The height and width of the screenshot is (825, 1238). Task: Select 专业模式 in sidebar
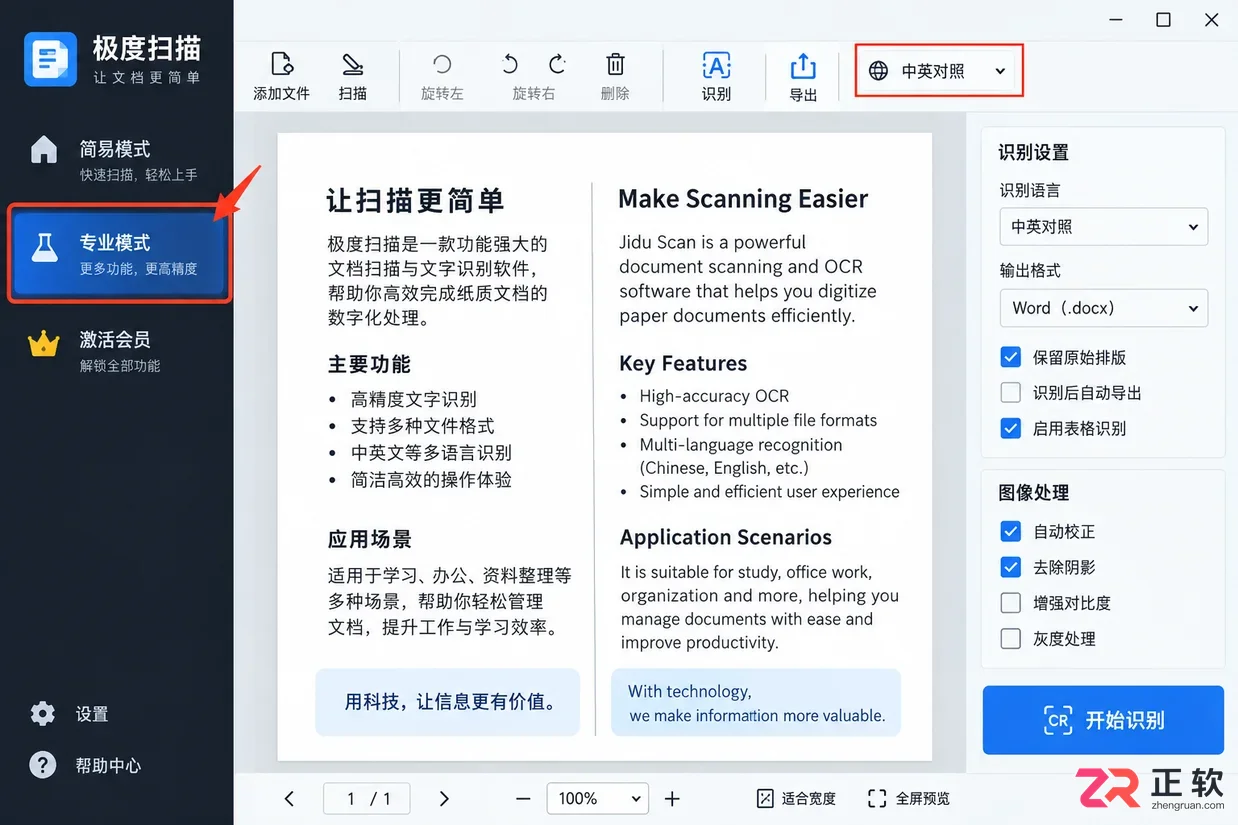click(119, 254)
